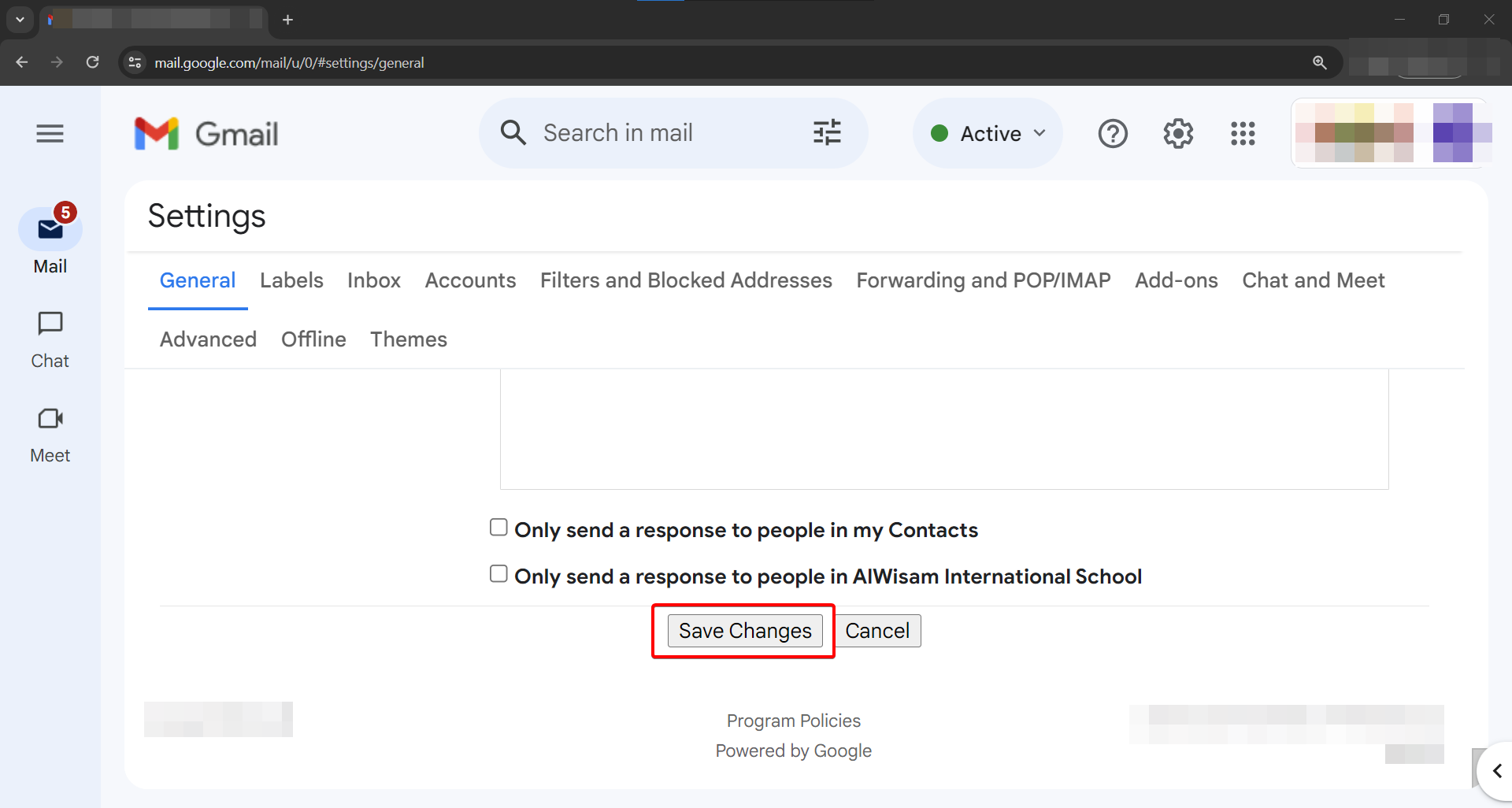1512x808 pixels.
Task: Open the browser tab search dropdown
Action: (x=20, y=19)
